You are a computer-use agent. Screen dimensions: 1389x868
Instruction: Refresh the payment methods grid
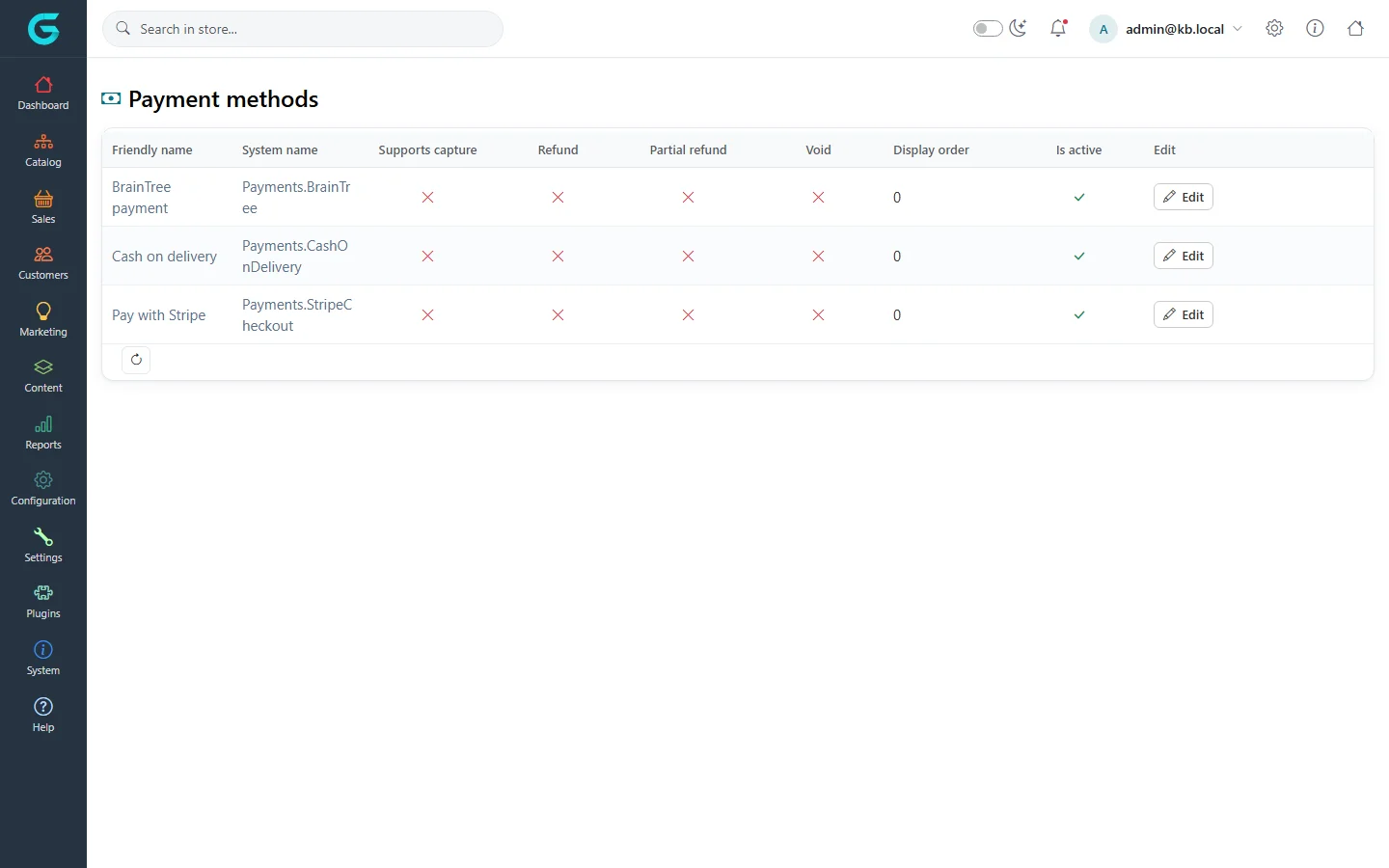click(136, 360)
